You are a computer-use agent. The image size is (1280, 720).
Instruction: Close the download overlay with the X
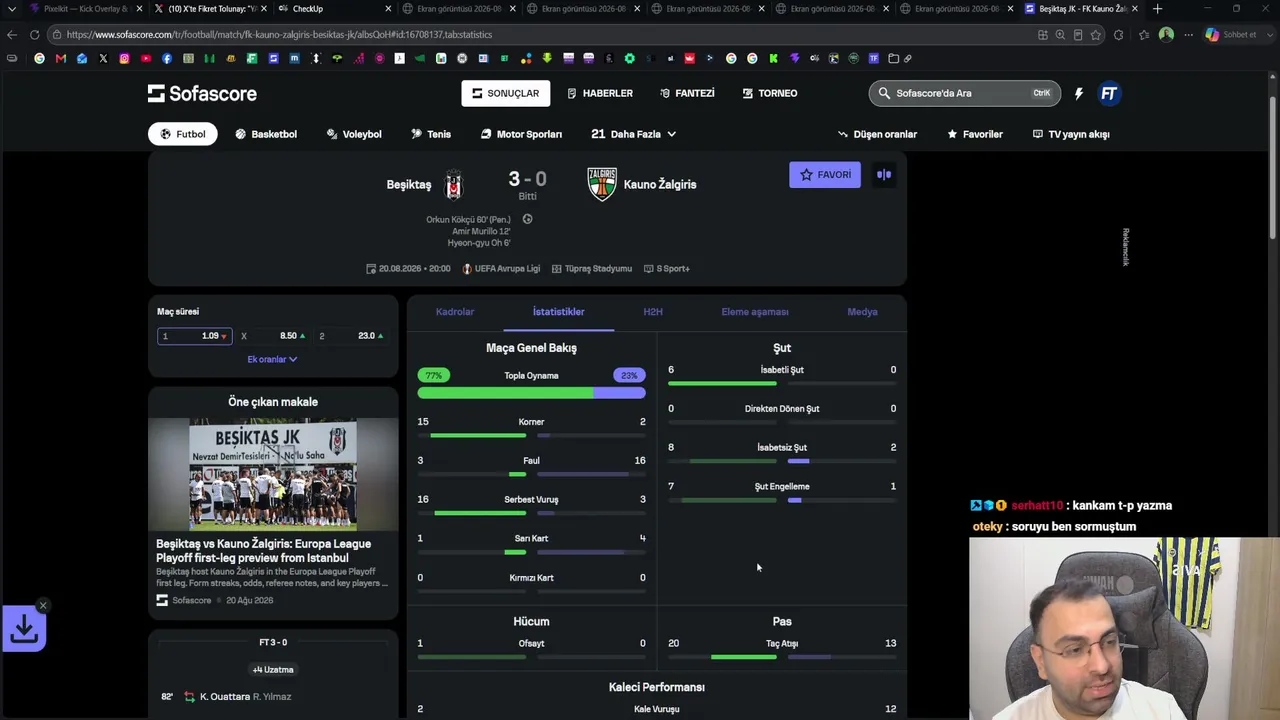click(43, 605)
